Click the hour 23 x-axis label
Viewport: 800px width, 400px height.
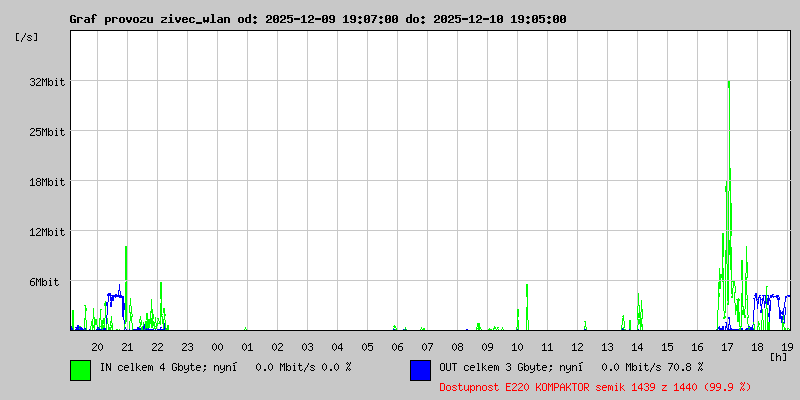coord(188,347)
